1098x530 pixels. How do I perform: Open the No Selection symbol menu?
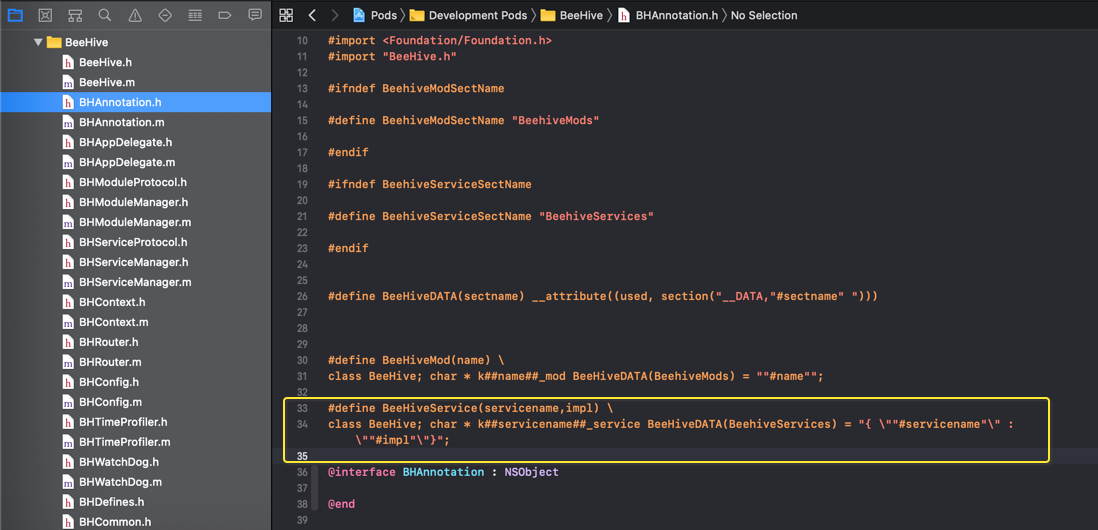[764, 15]
